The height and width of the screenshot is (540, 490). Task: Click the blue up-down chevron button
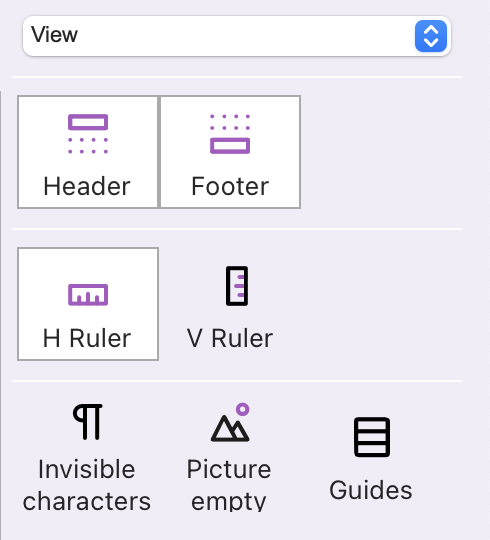click(431, 36)
